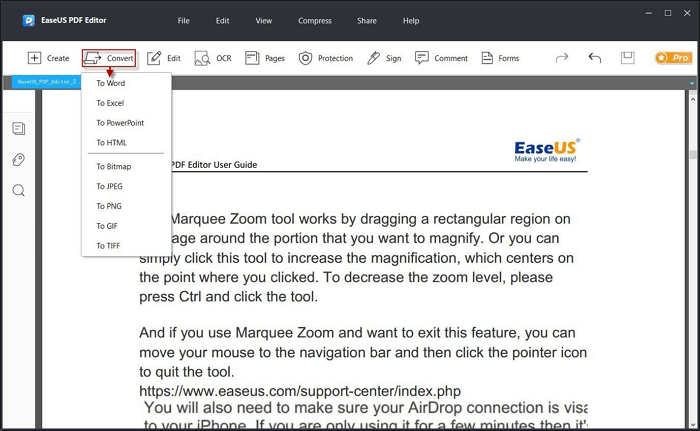Click the undo arrow icon
The height and width of the screenshot is (431, 700).
tap(595, 58)
